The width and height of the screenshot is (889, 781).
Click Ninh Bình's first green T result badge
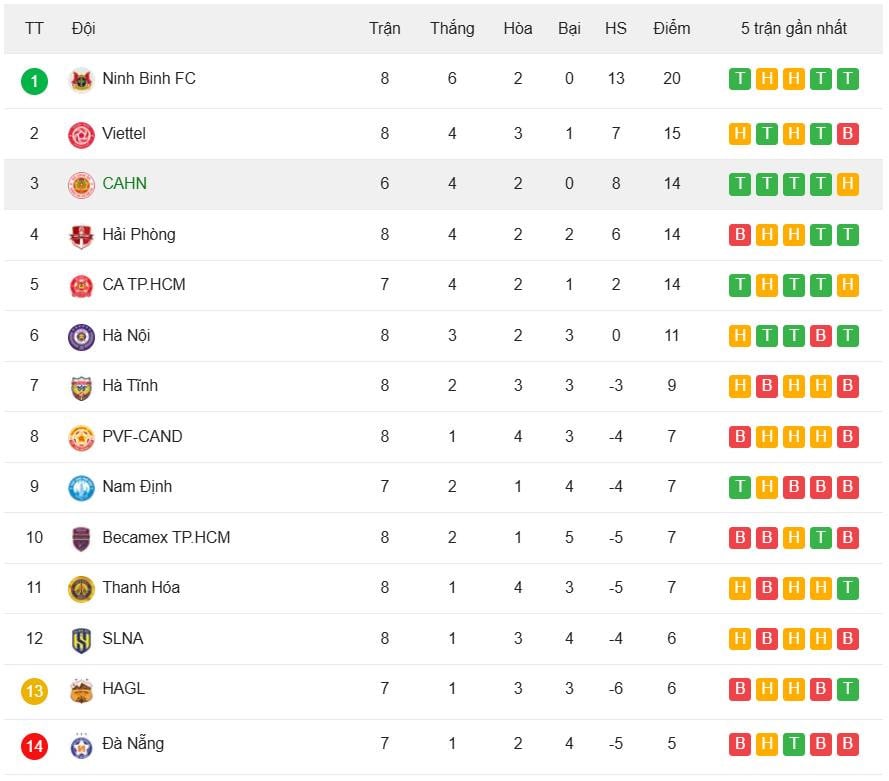tap(740, 79)
